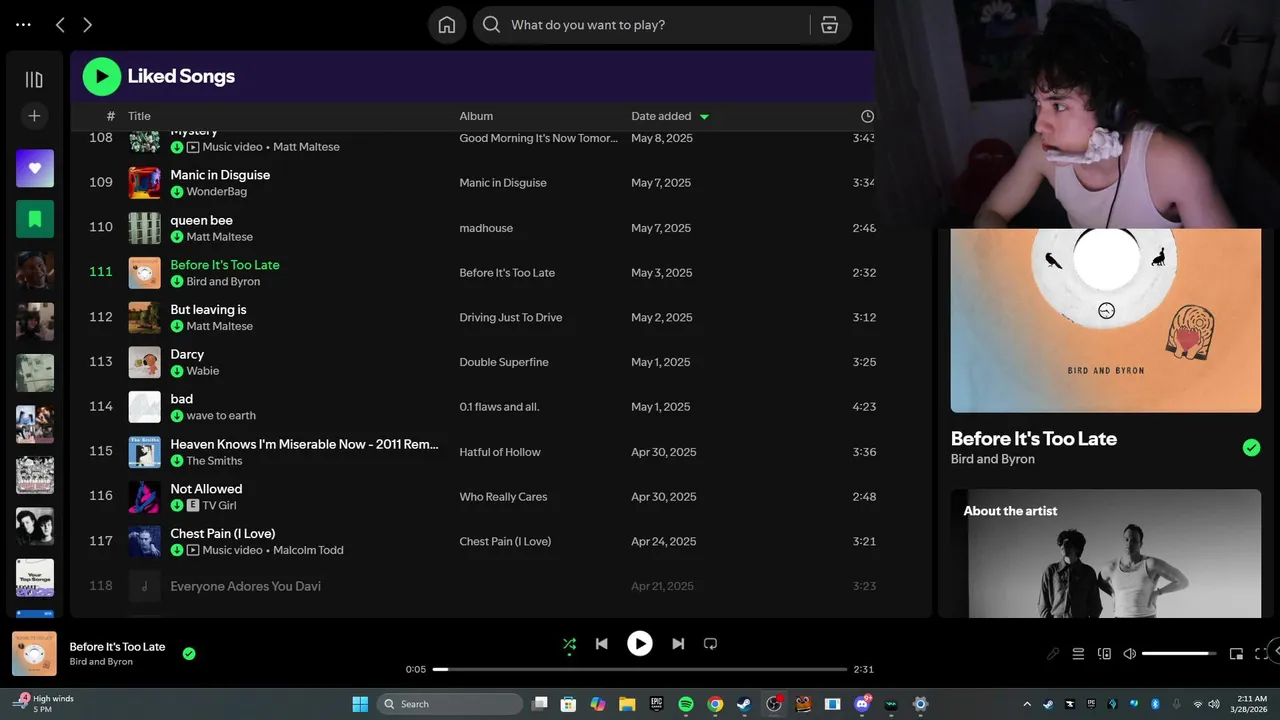Open the miniplayer icon
This screenshot has height=720, width=1280.
[1236, 654]
